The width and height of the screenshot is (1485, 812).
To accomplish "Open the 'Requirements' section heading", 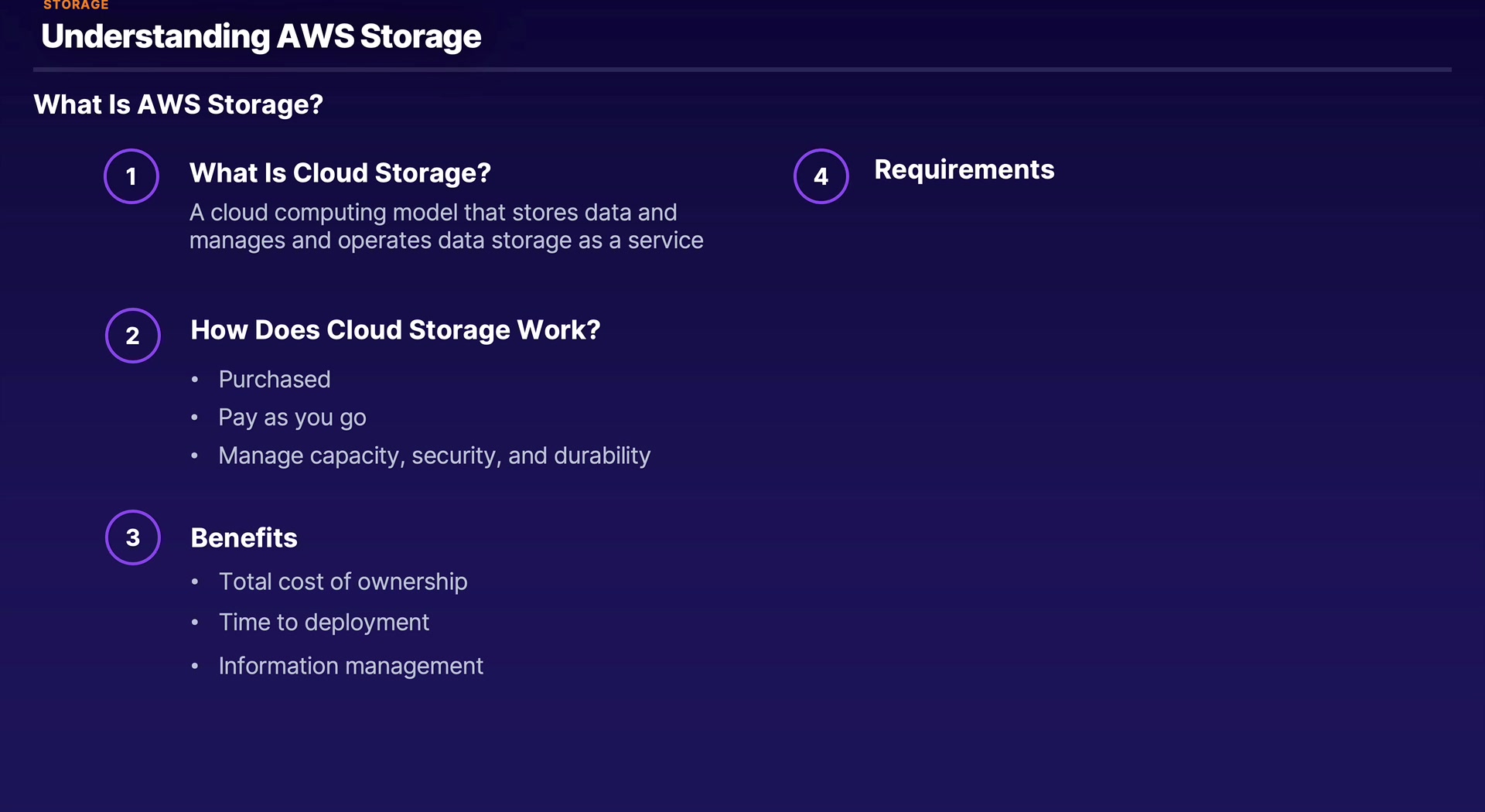I will pyautogui.click(x=964, y=169).
